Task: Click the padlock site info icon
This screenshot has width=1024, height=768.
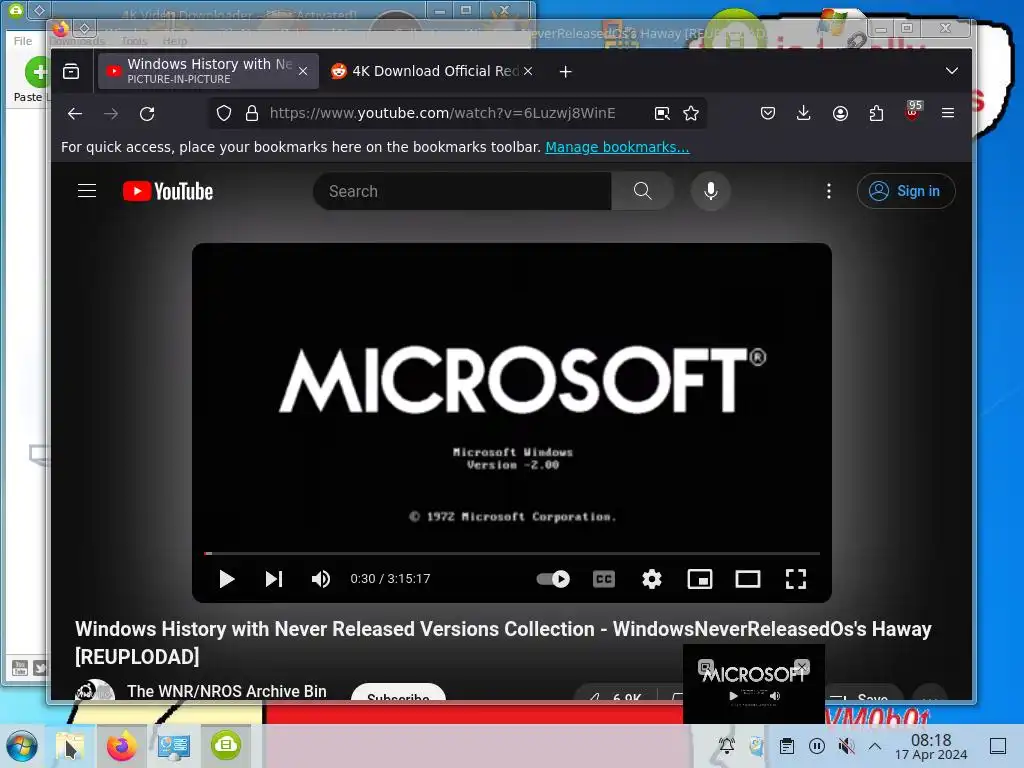Action: [252, 114]
